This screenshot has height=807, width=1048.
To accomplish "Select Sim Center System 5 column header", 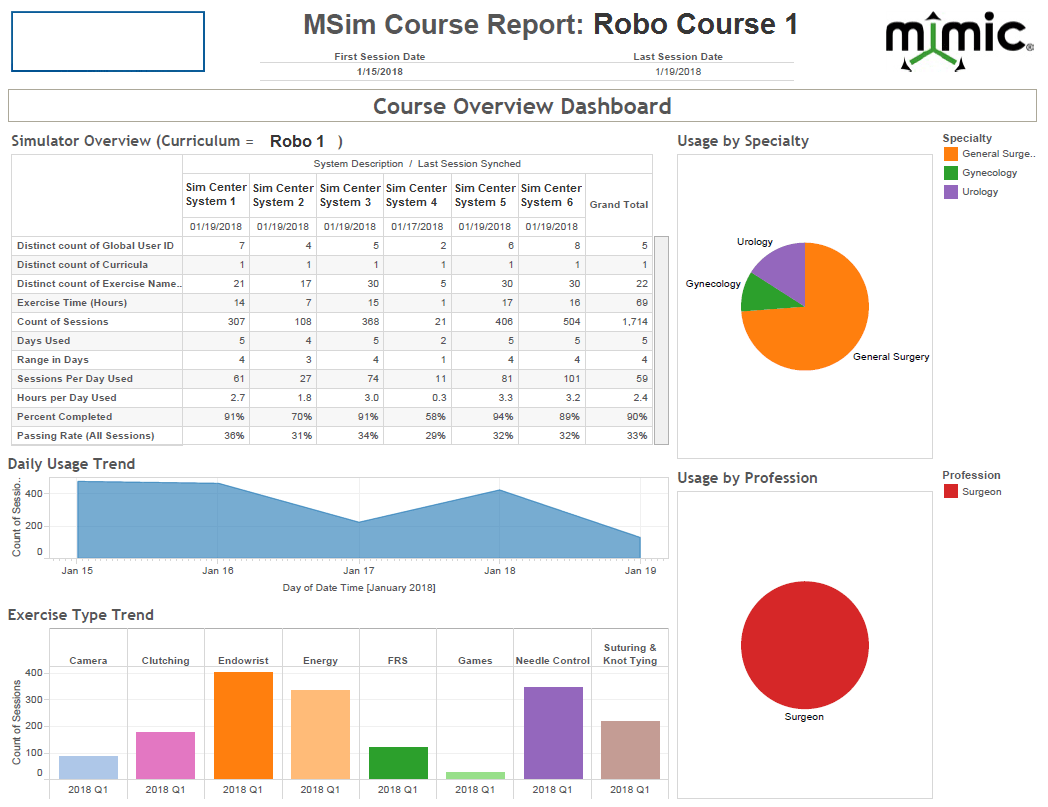I will (x=485, y=195).
